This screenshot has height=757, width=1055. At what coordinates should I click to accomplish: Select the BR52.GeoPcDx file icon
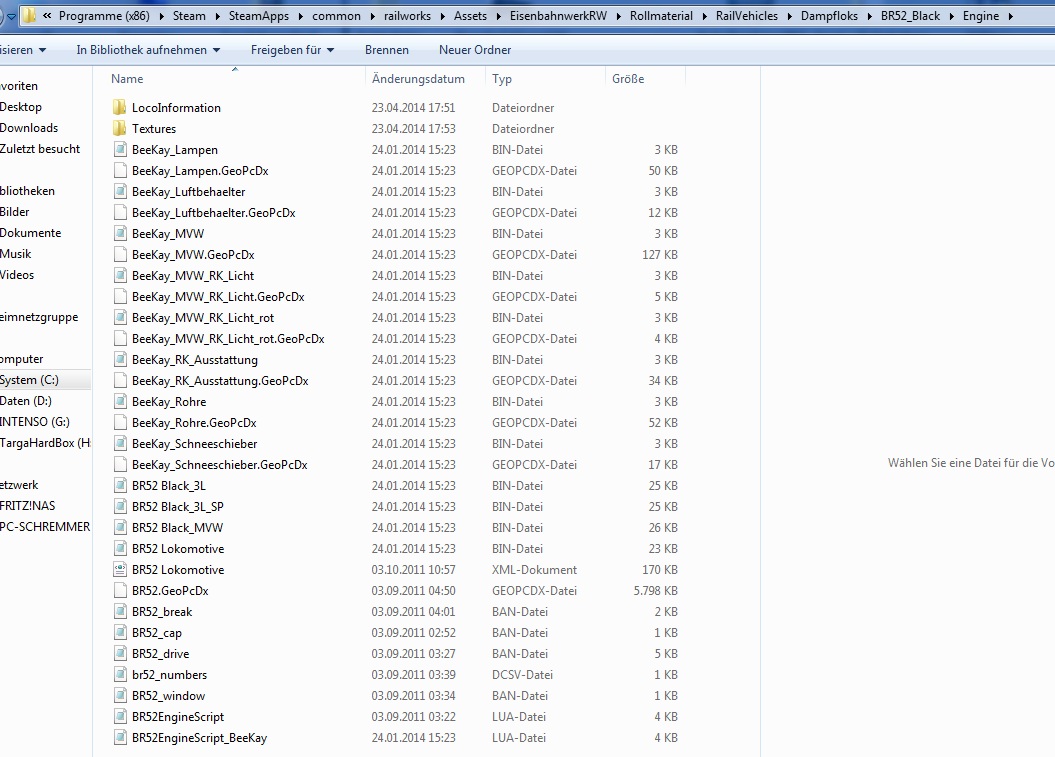point(120,591)
